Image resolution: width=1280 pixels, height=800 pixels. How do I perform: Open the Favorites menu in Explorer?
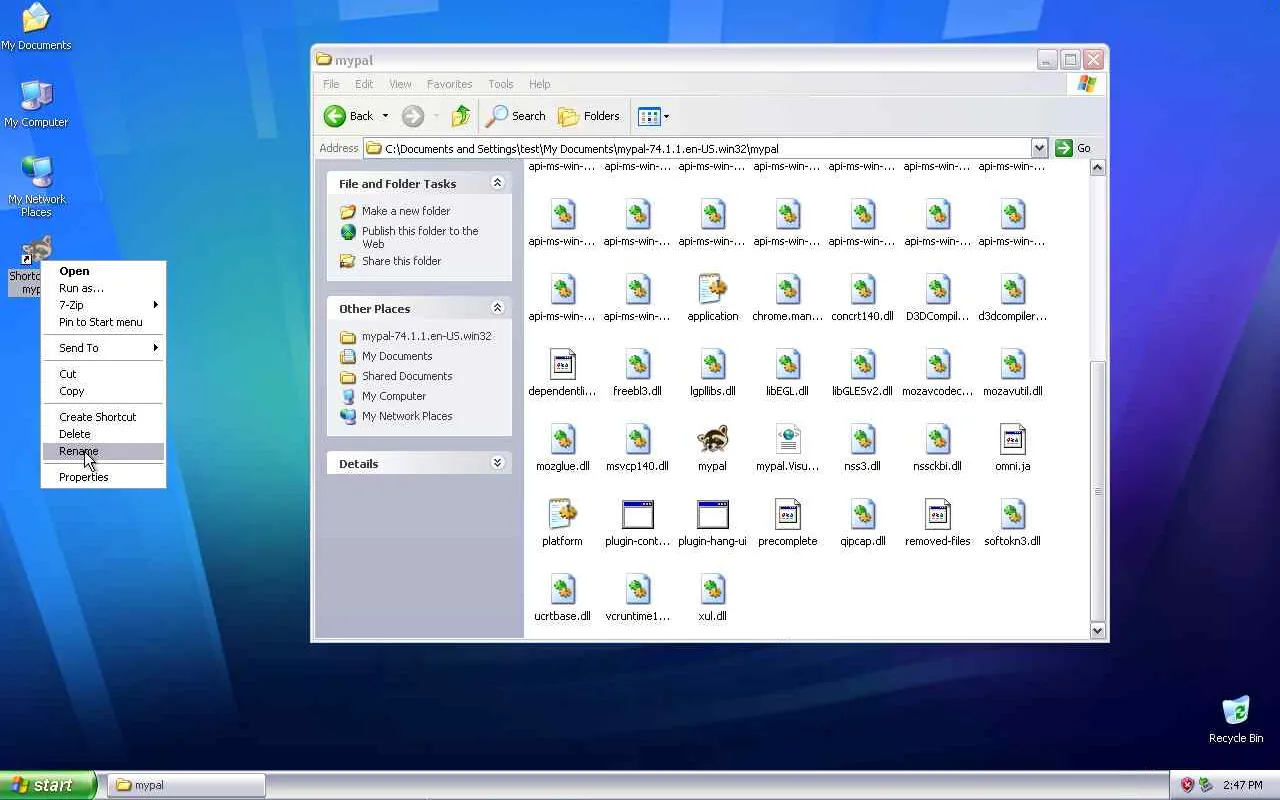tap(449, 84)
